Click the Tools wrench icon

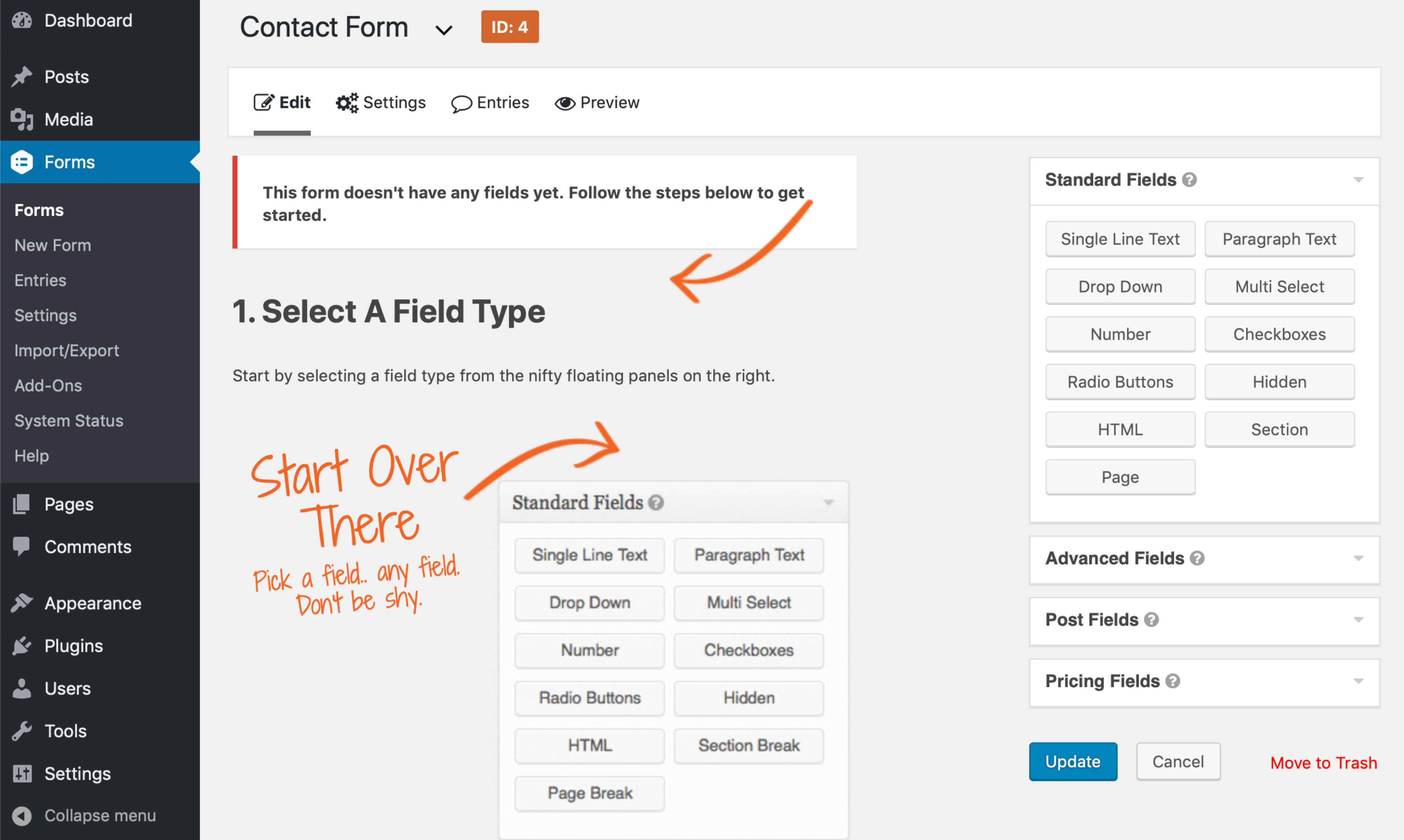tap(22, 731)
